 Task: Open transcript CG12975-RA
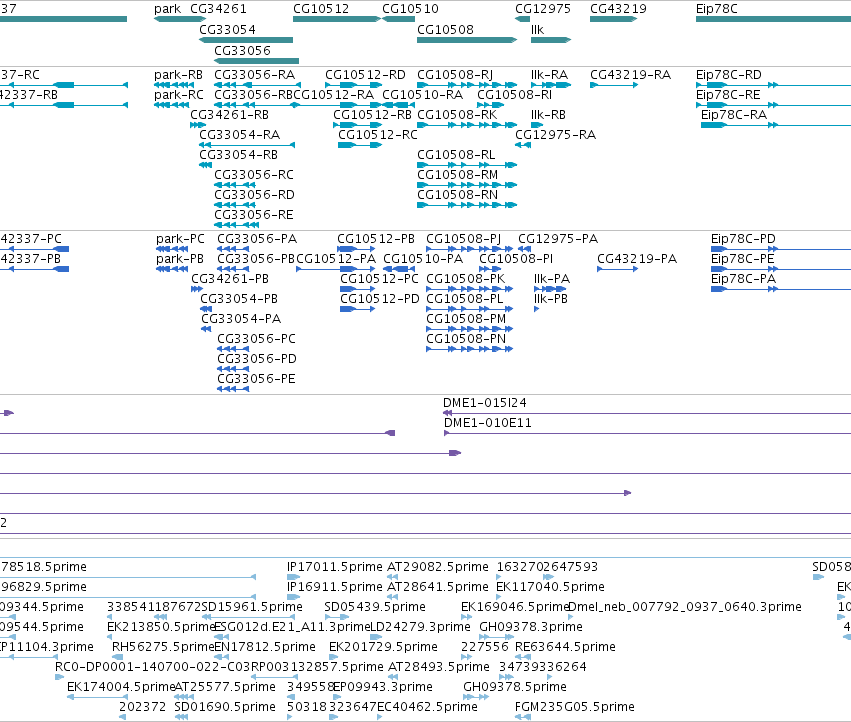click(555, 135)
